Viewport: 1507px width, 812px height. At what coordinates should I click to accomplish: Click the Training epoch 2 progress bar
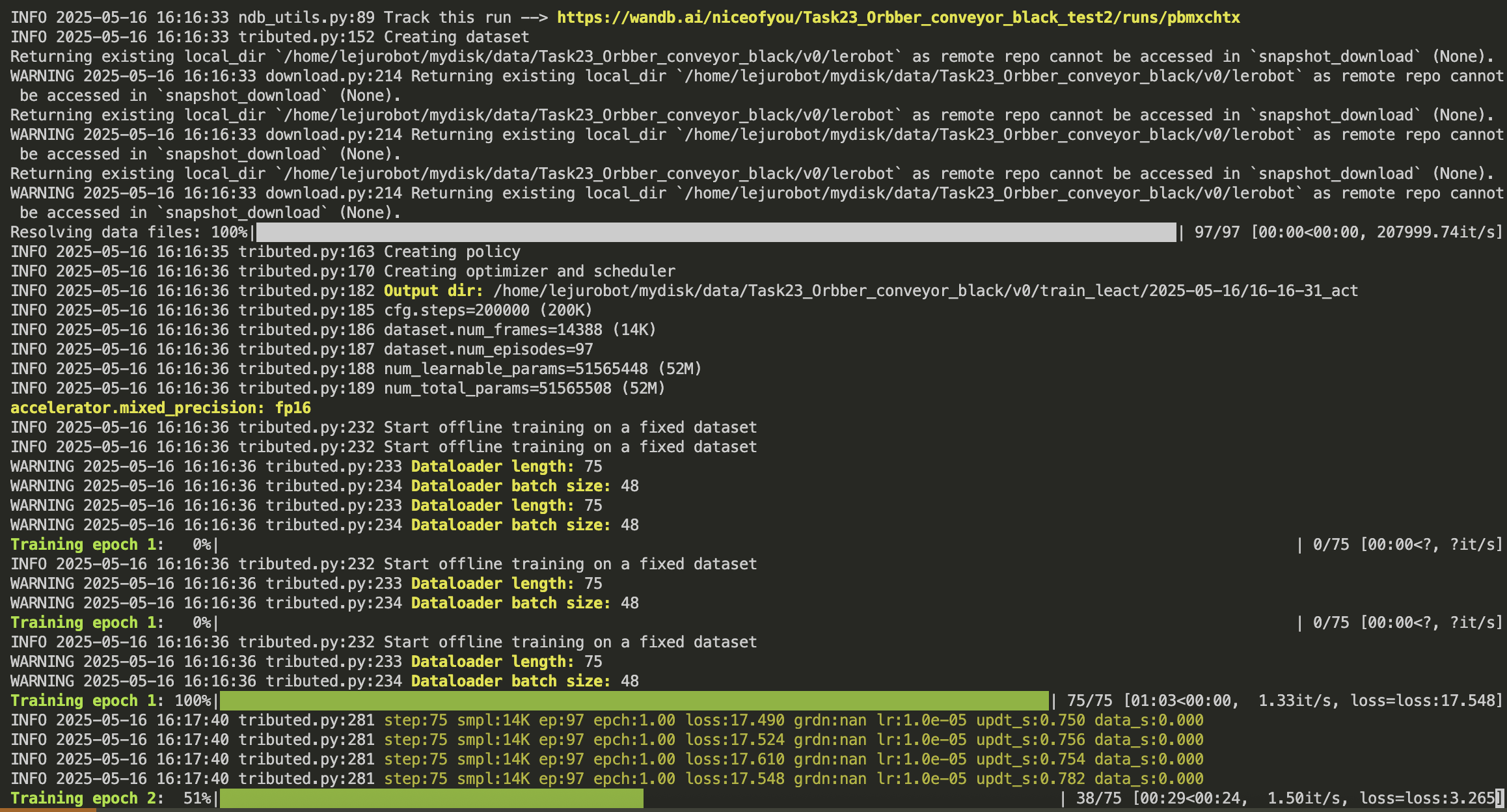tap(431, 798)
